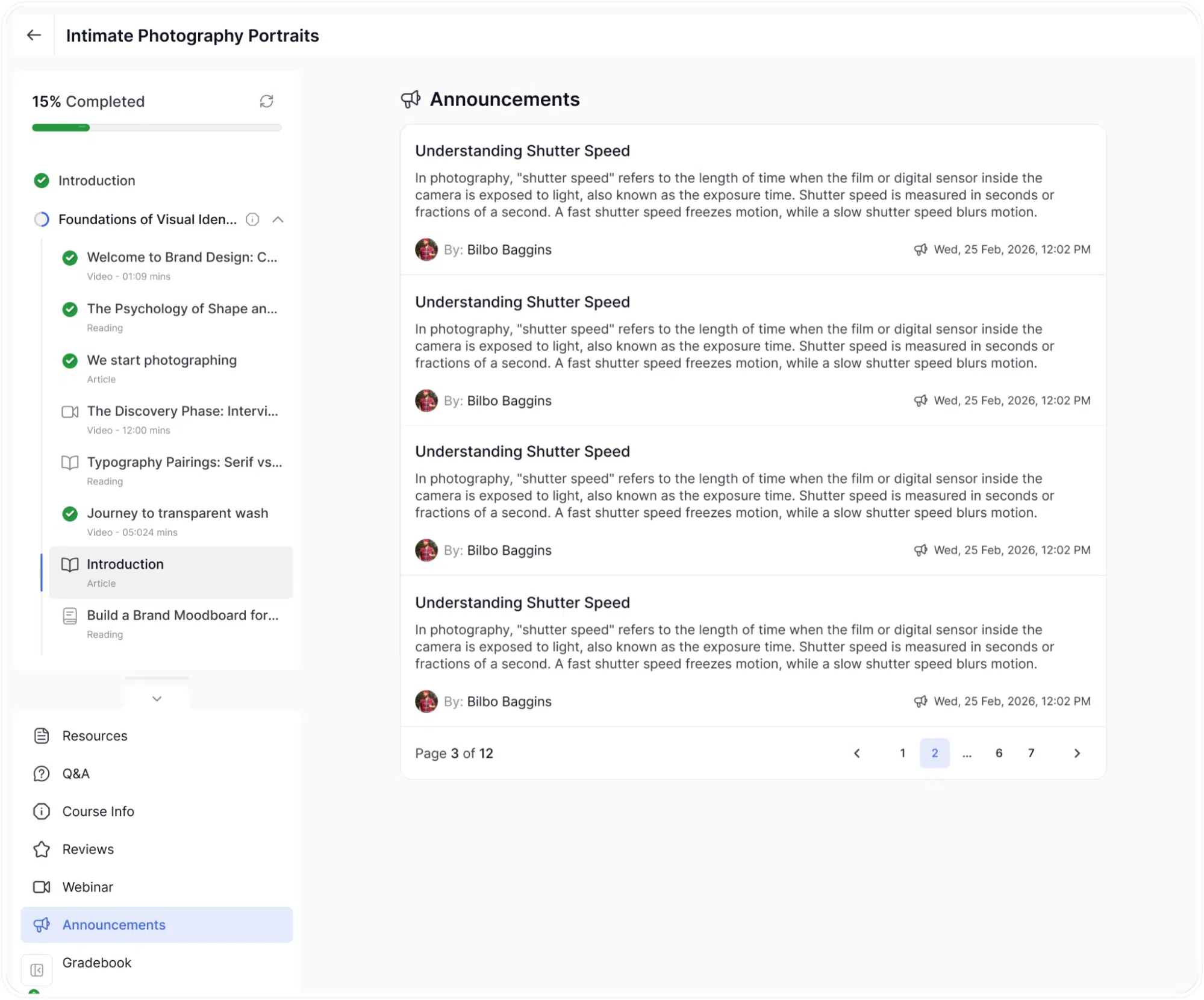
Task: Open the fourth Understanding Shutter Speed announcement
Action: point(522,603)
